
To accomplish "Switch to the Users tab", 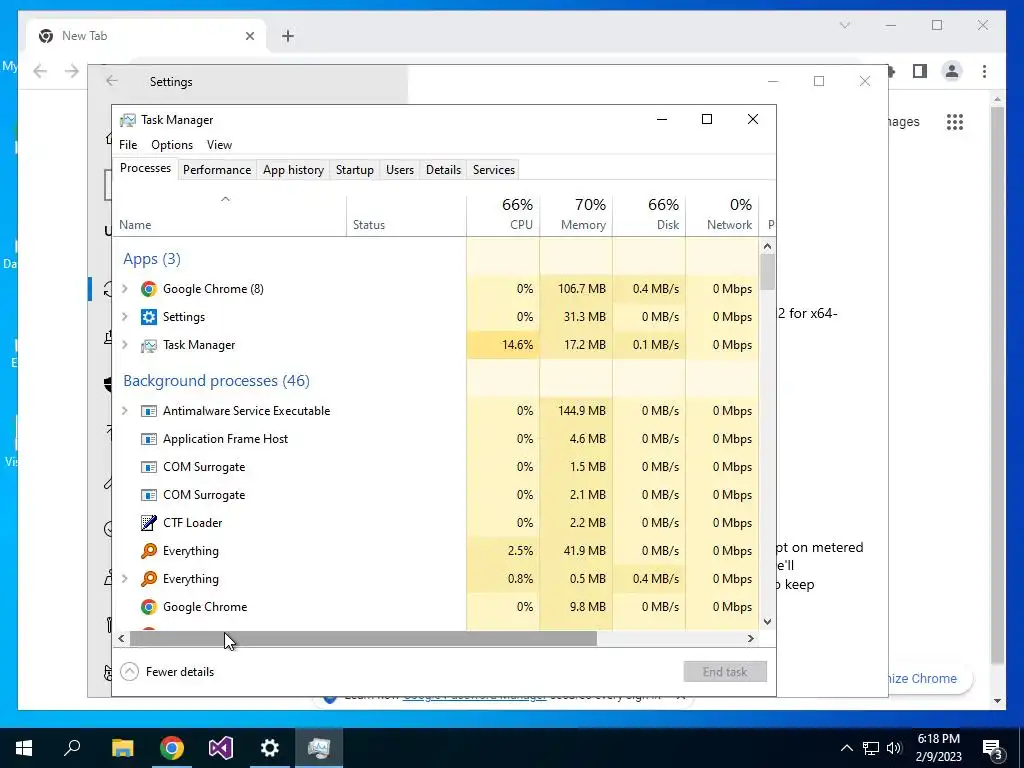I will tap(400, 170).
